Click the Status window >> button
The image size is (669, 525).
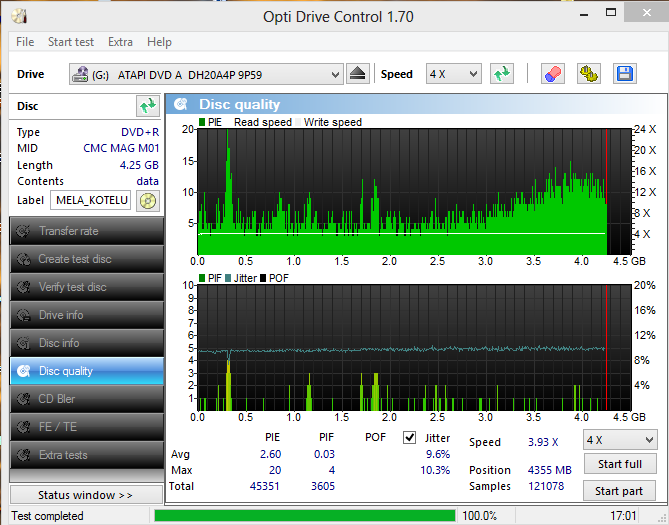(86, 495)
